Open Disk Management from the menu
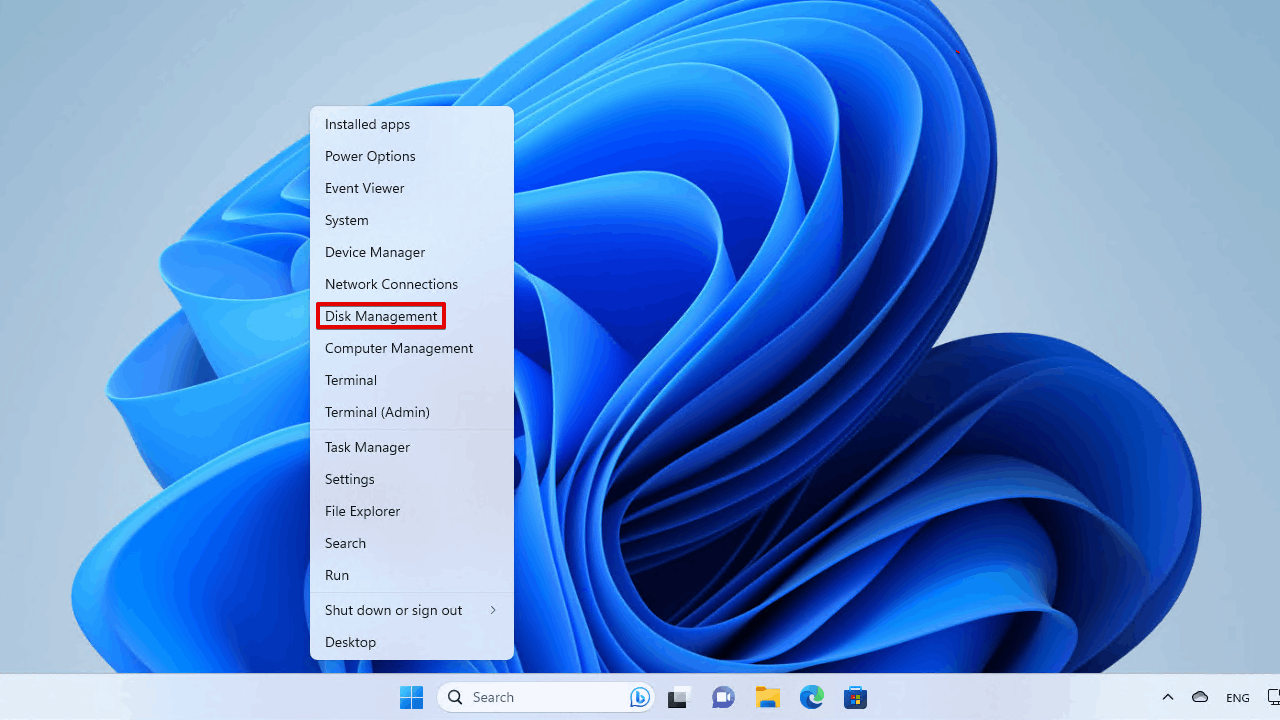Image resolution: width=1280 pixels, height=720 pixels. coord(412,316)
